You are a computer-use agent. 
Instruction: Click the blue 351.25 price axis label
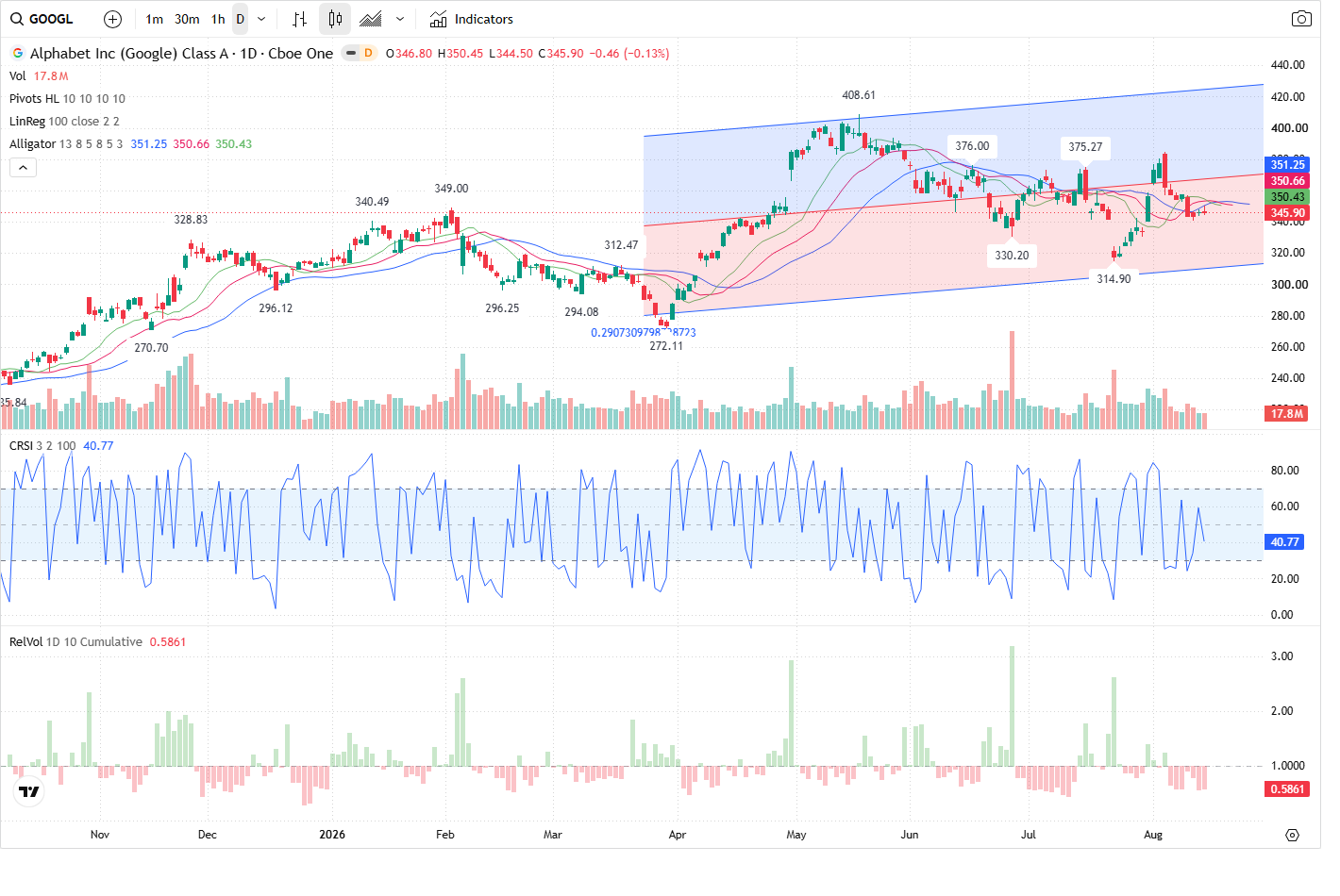1287,165
